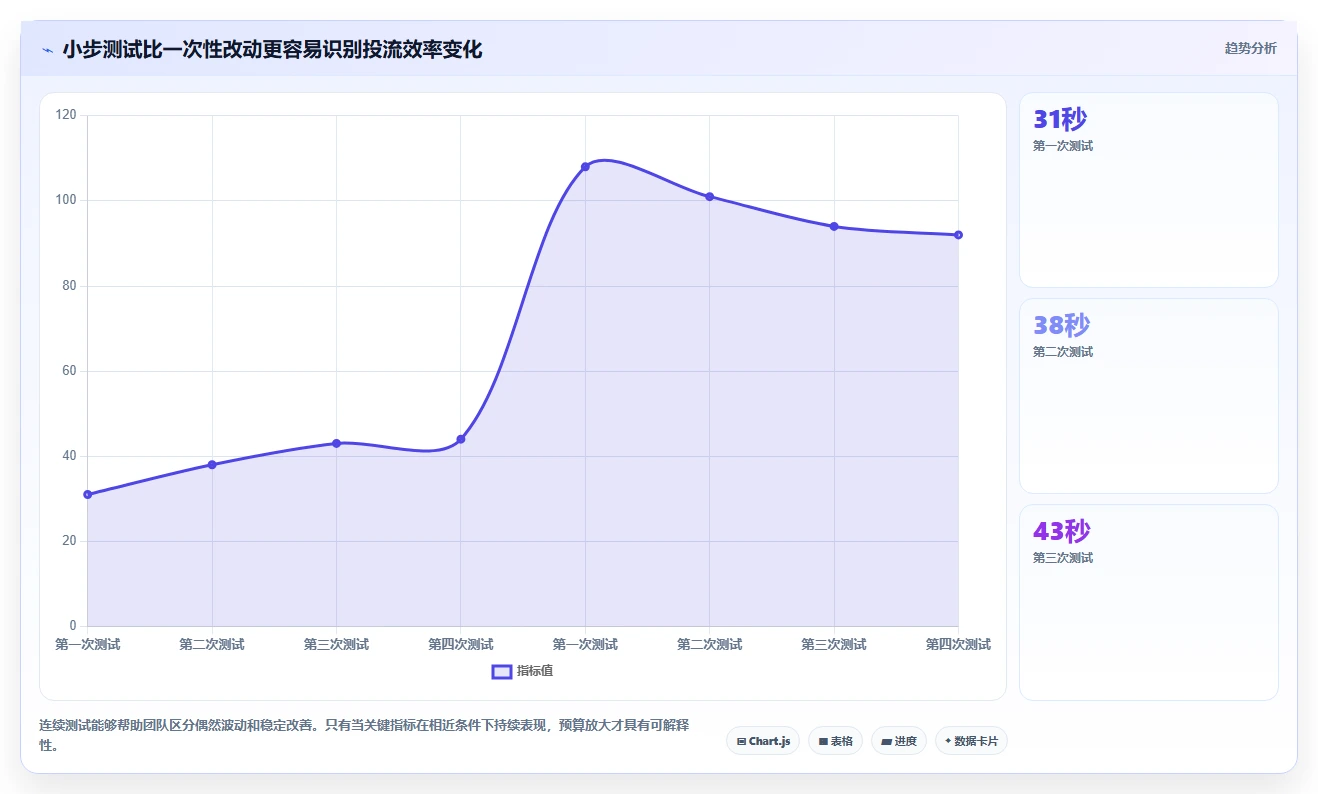Viewport: 1318px width, 794px height.
Task: Open the 38秒 stat card
Action: coord(1148,396)
